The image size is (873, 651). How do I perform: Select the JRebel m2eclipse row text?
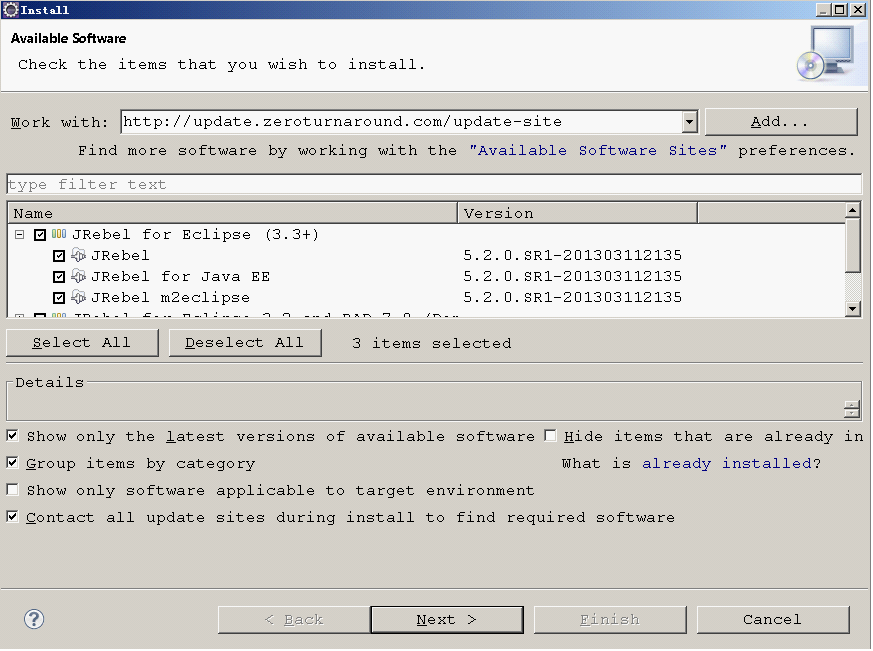pyautogui.click(x=170, y=298)
